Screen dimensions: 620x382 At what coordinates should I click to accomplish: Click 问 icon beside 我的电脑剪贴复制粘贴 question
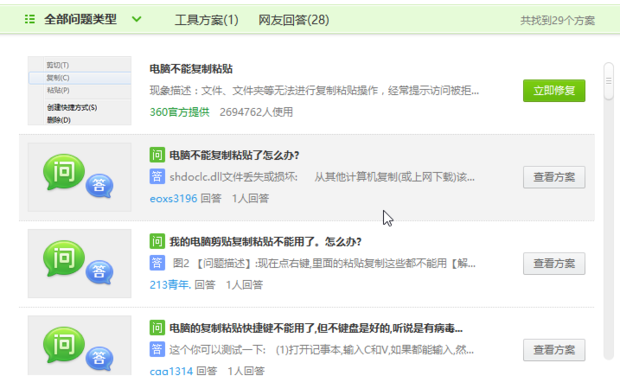tap(157, 241)
